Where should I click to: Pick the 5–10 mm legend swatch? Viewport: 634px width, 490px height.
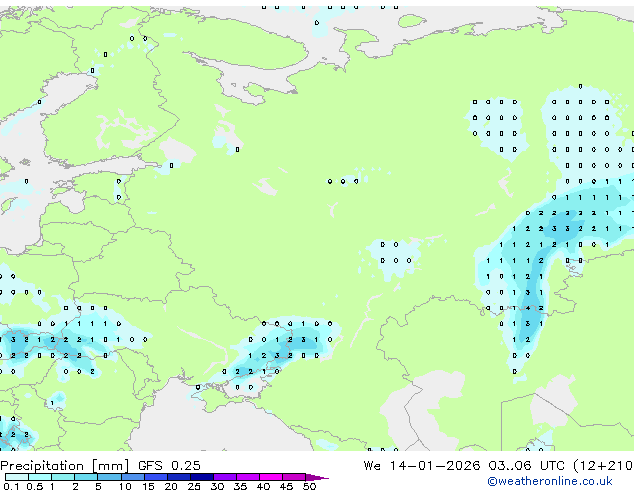tap(109, 477)
